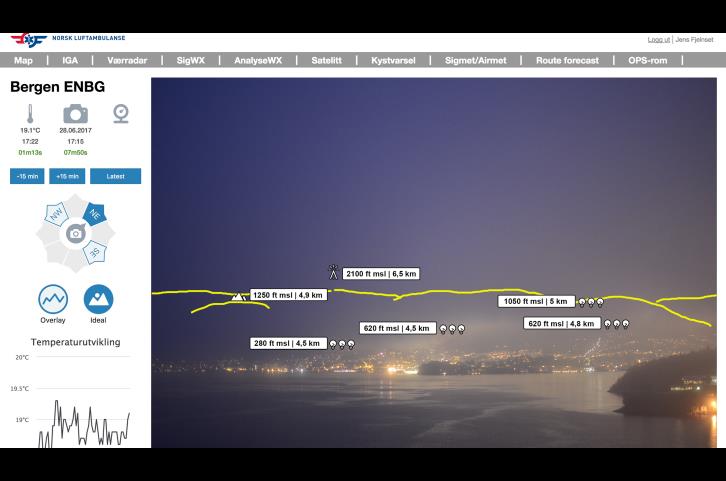The height and width of the screenshot is (481, 726).
Task: Click the webcam icon
Action: coord(121,113)
